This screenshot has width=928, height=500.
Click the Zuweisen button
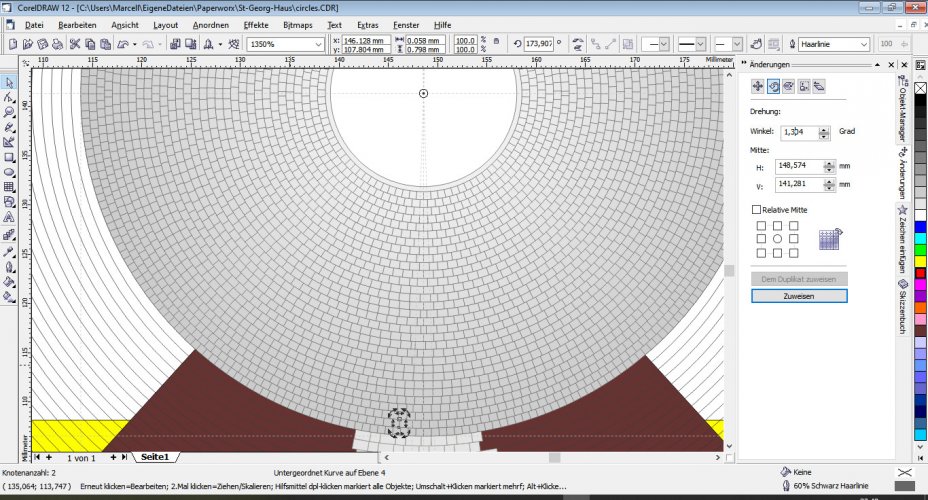799,296
